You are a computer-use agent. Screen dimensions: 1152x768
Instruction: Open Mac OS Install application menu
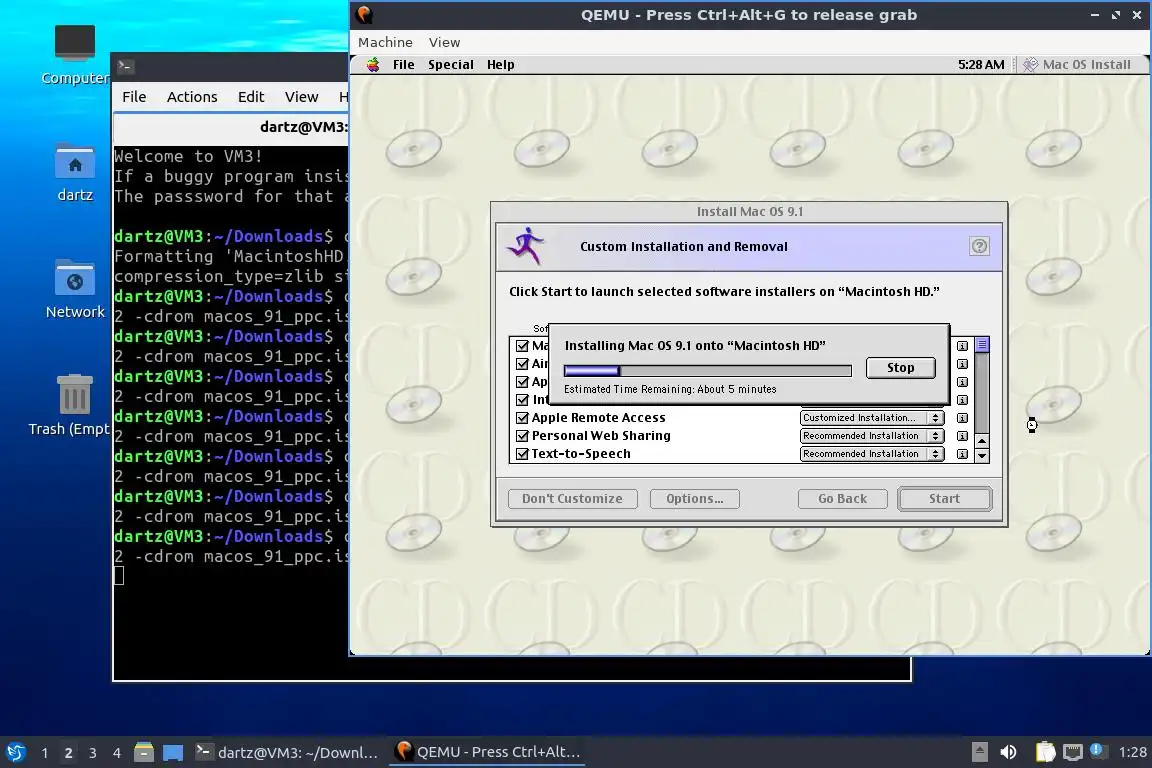click(x=1077, y=65)
